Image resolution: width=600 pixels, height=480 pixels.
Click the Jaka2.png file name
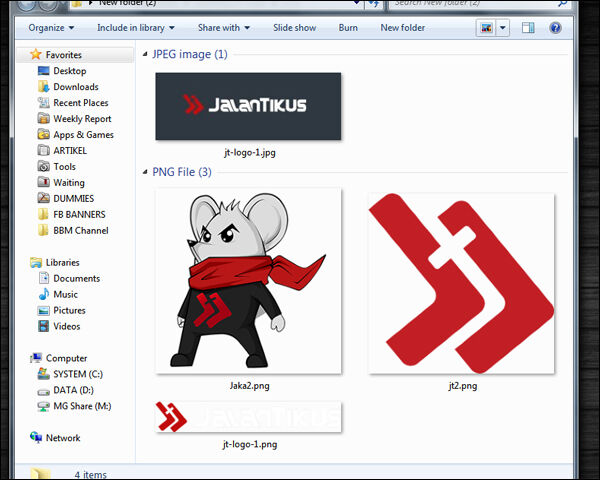pos(249,386)
